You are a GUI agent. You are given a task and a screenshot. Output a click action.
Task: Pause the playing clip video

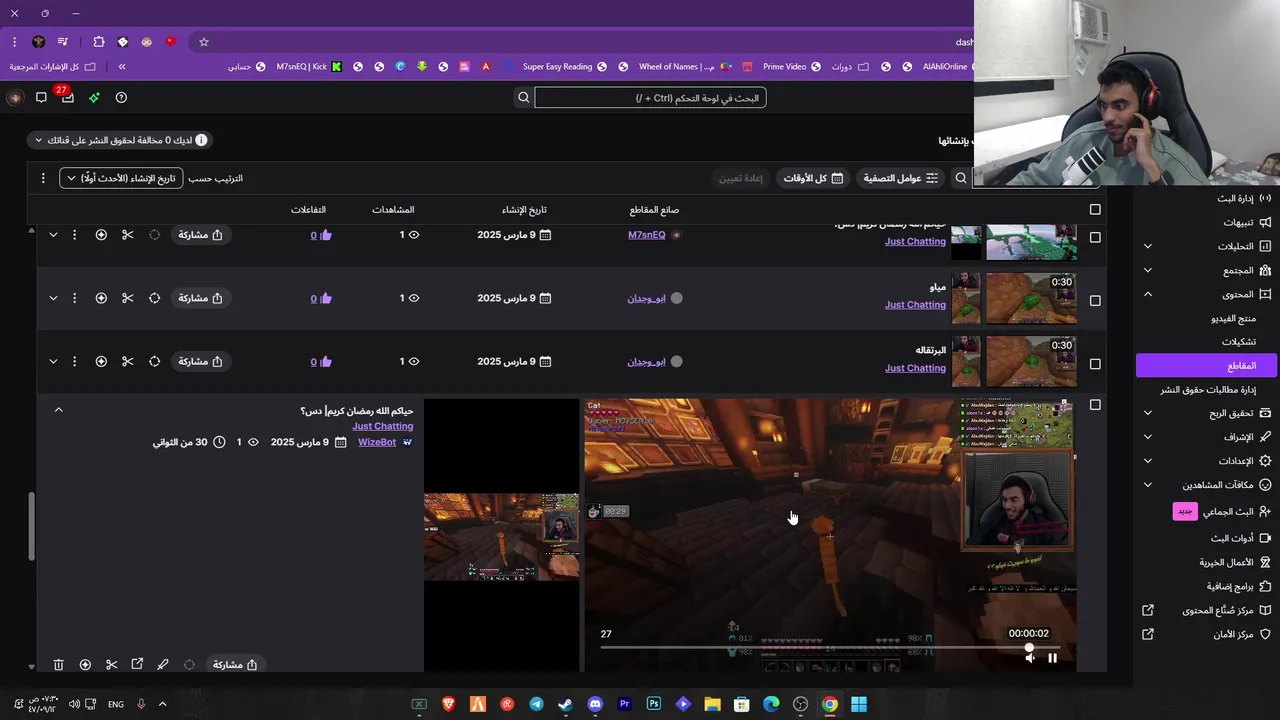[1053, 658]
